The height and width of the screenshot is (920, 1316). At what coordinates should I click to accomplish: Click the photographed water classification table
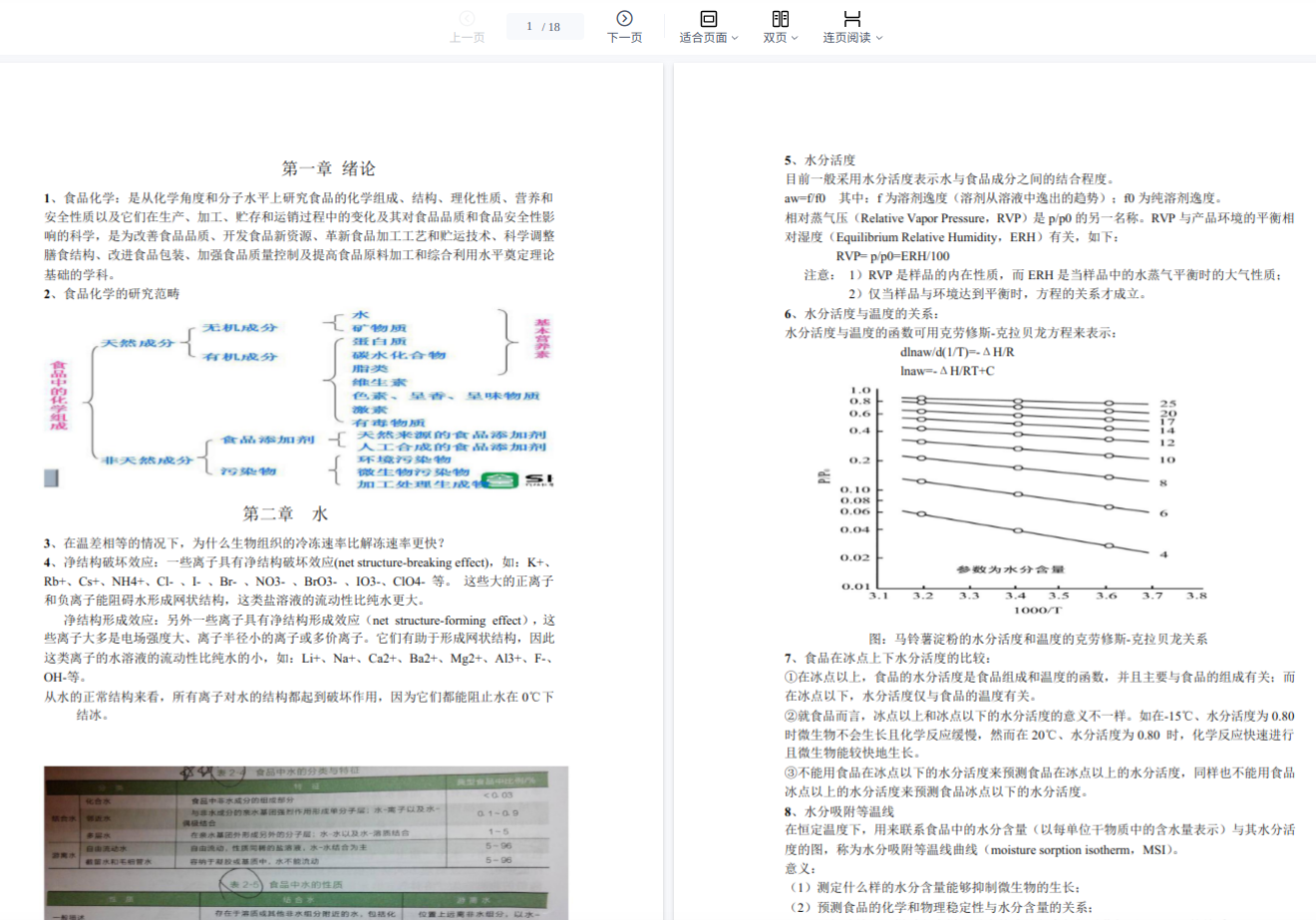[306, 842]
